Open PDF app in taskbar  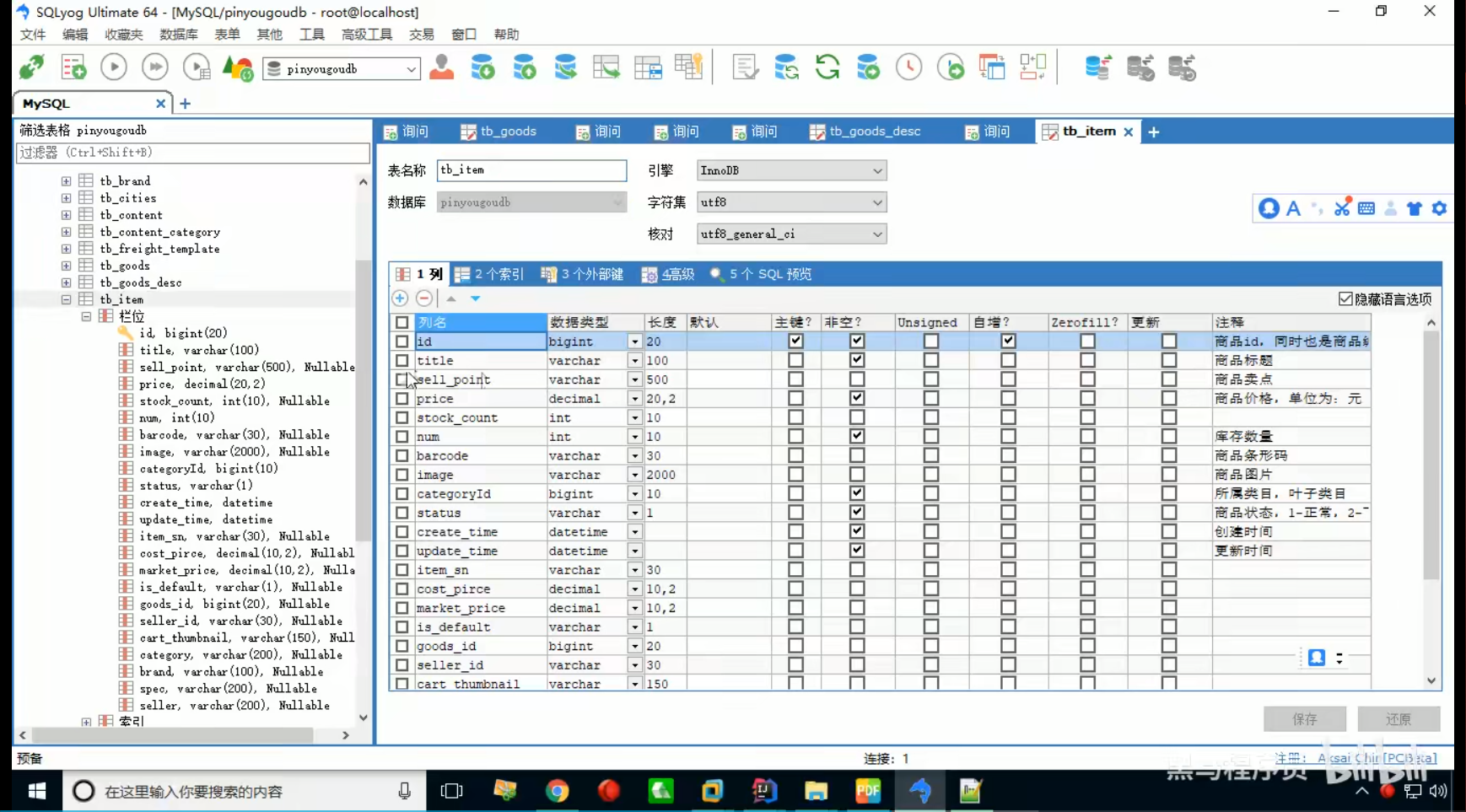click(x=868, y=791)
